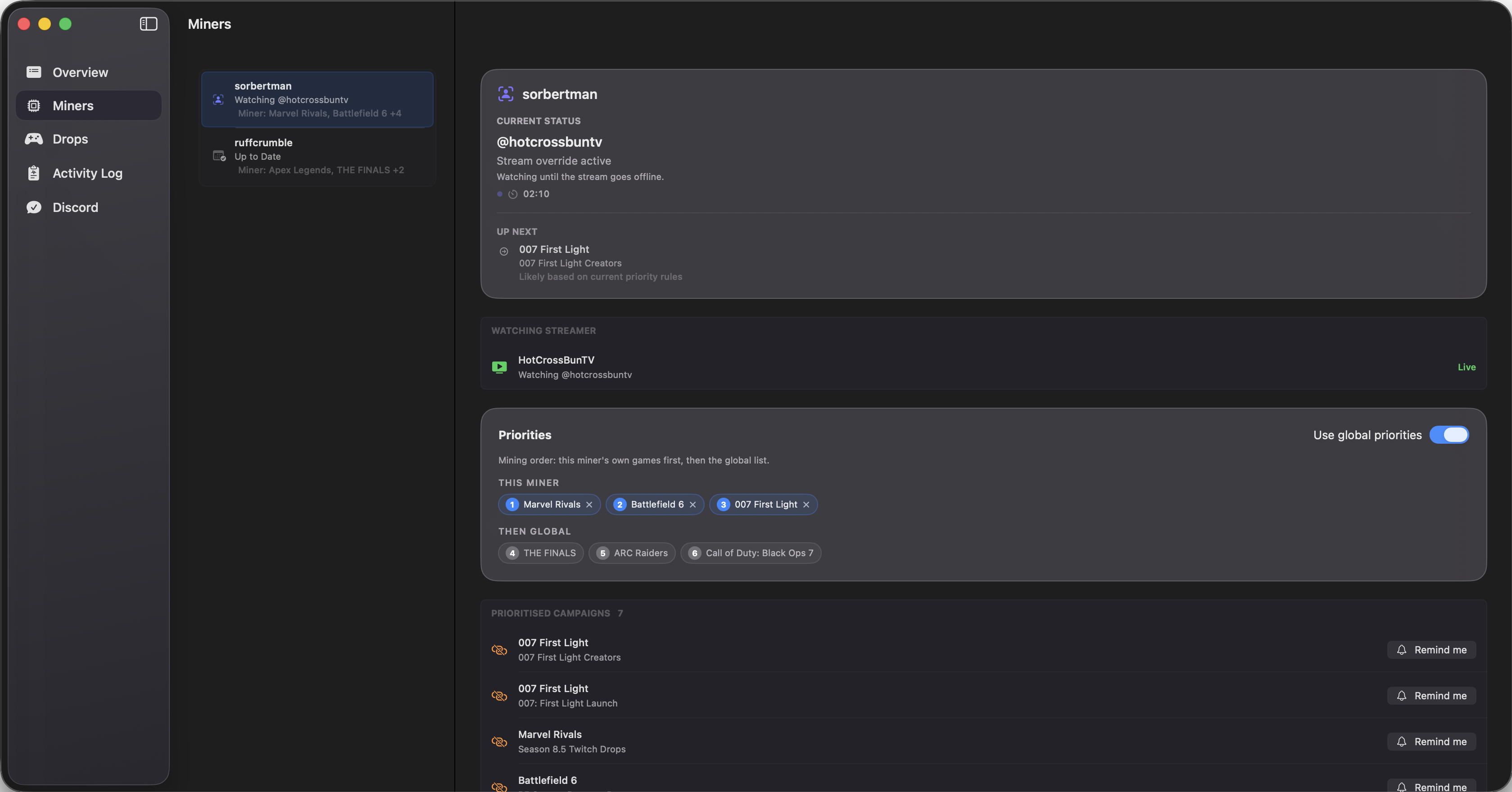Click the 007 First Light priority chip

tap(763, 504)
